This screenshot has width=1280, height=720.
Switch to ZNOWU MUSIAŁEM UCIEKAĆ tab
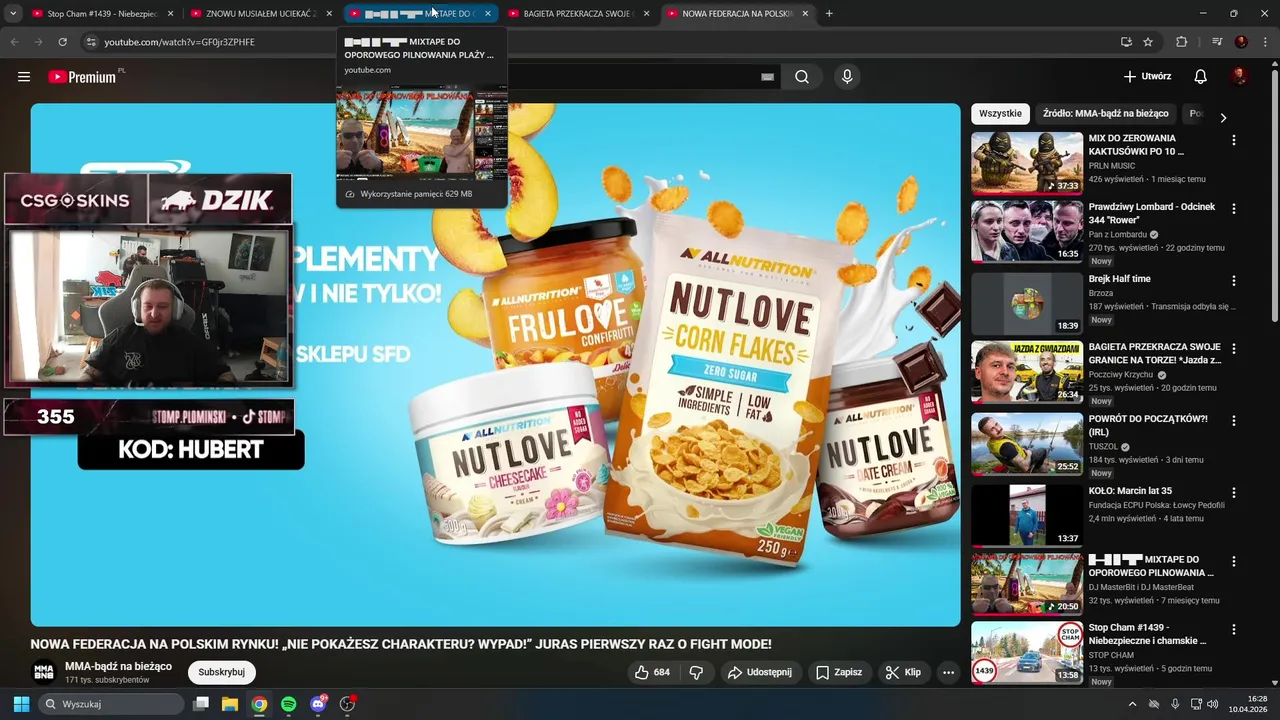260,14
